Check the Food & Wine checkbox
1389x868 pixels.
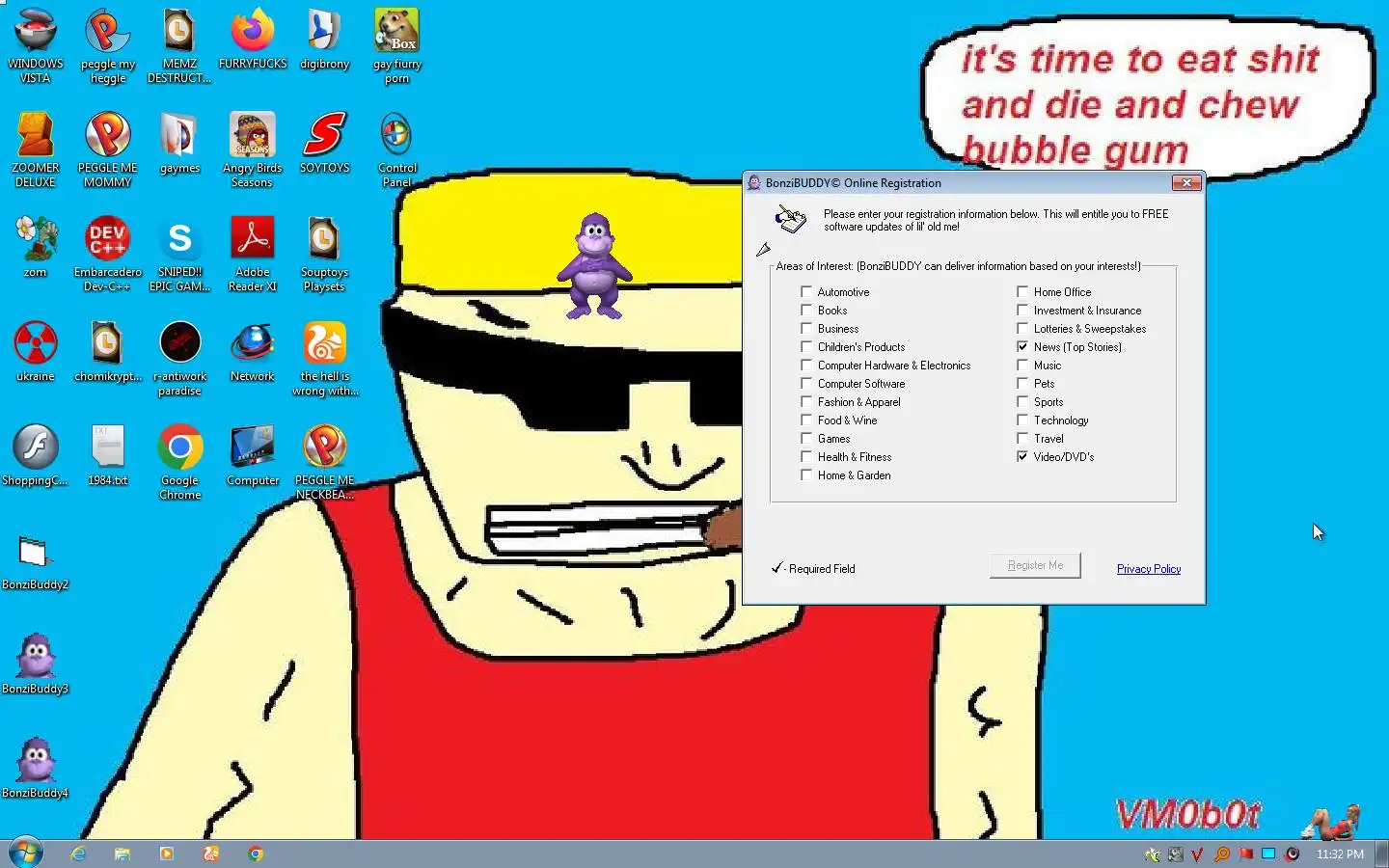[x=806, y=420]
